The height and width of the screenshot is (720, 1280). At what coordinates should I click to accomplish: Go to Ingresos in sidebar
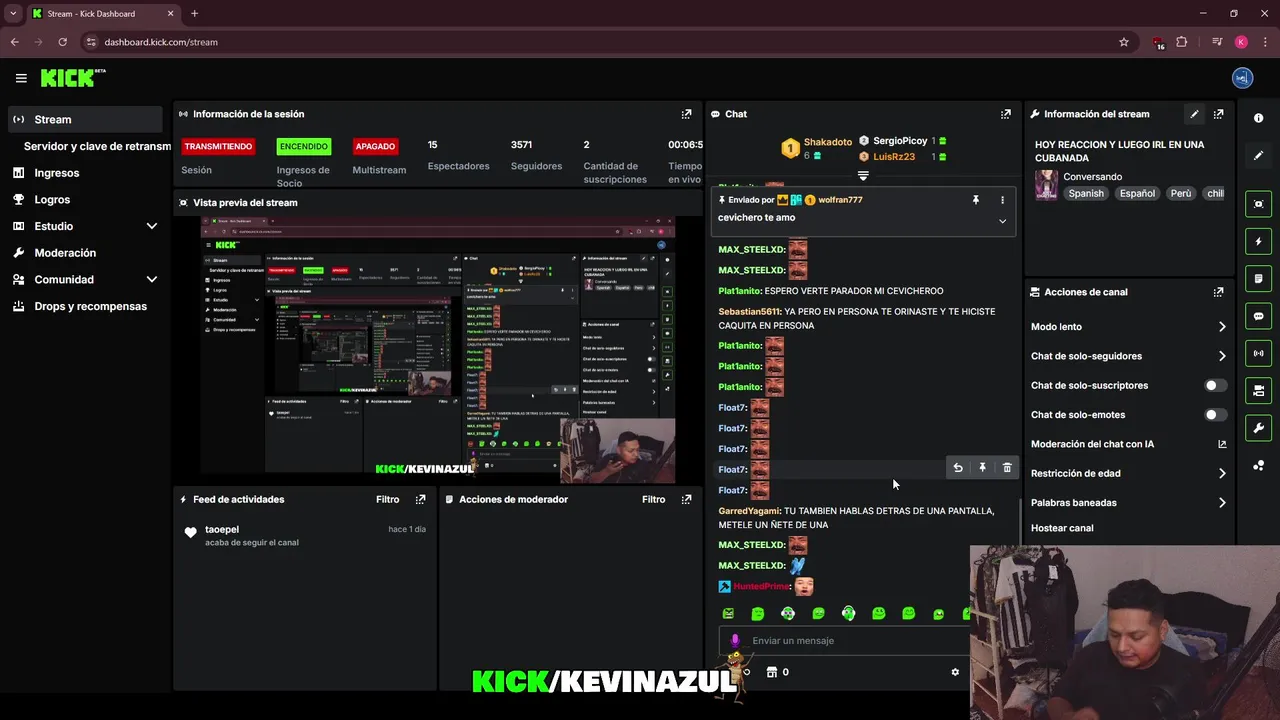57,173
